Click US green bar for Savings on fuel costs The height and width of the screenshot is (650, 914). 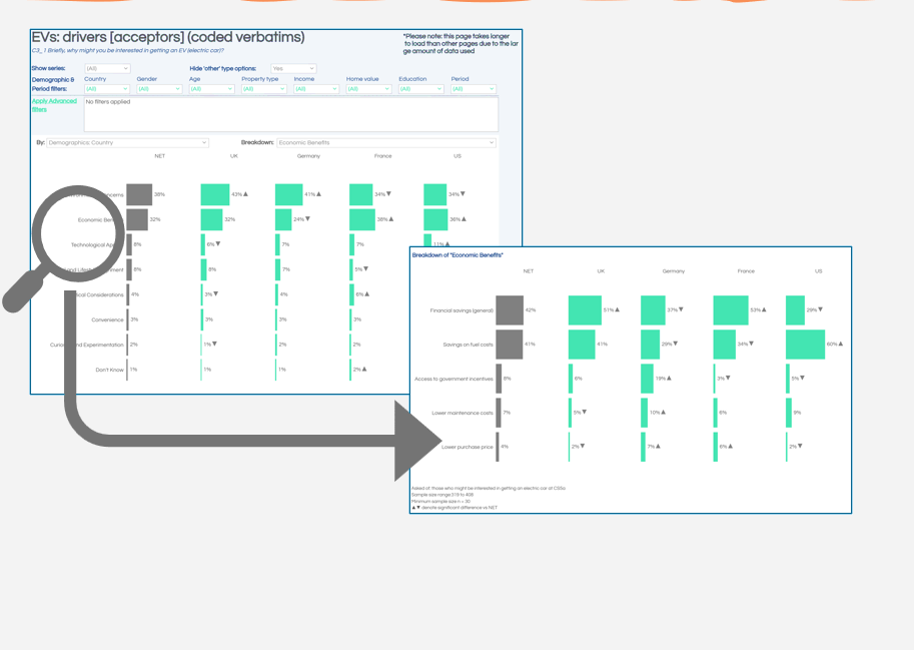point(805,344)
